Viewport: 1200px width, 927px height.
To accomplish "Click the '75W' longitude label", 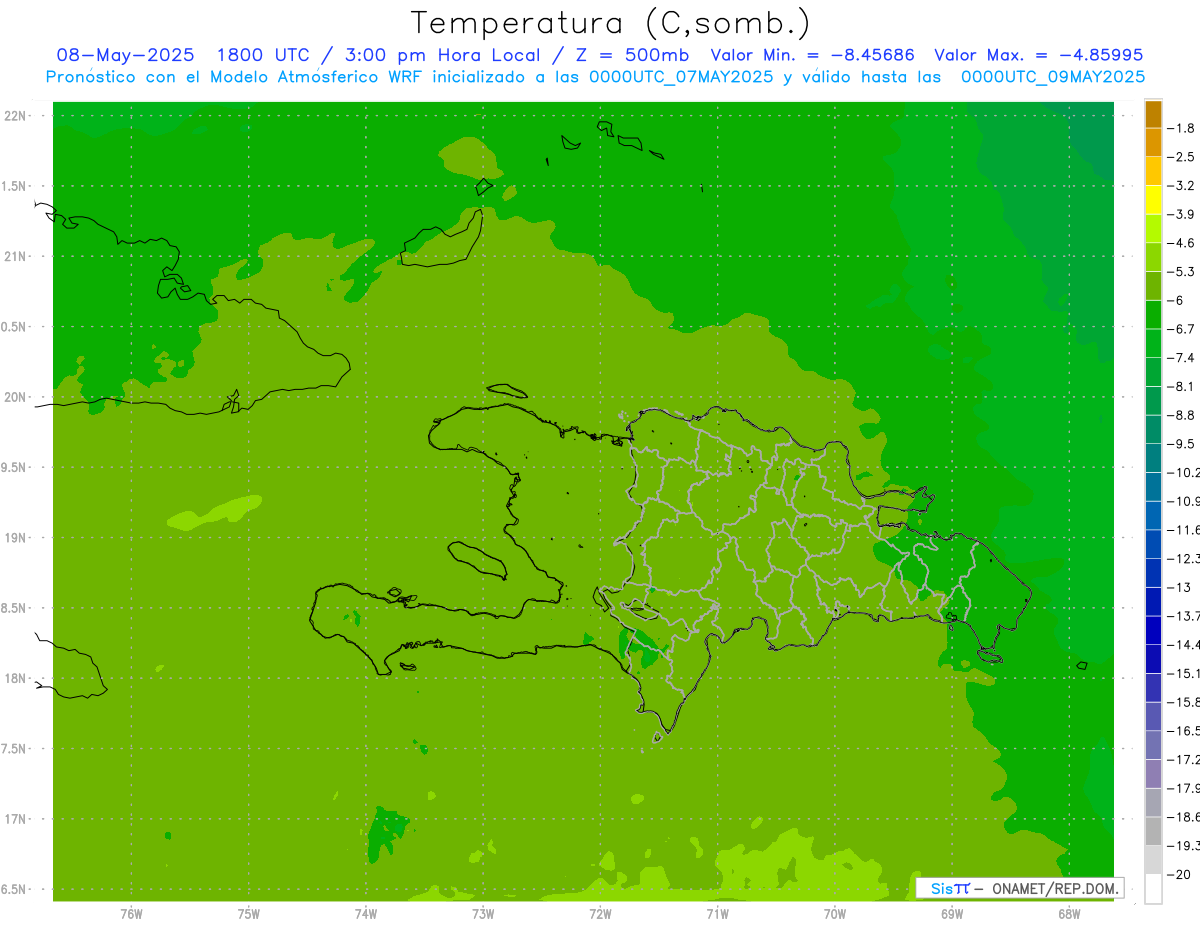I will click(248, 914).
